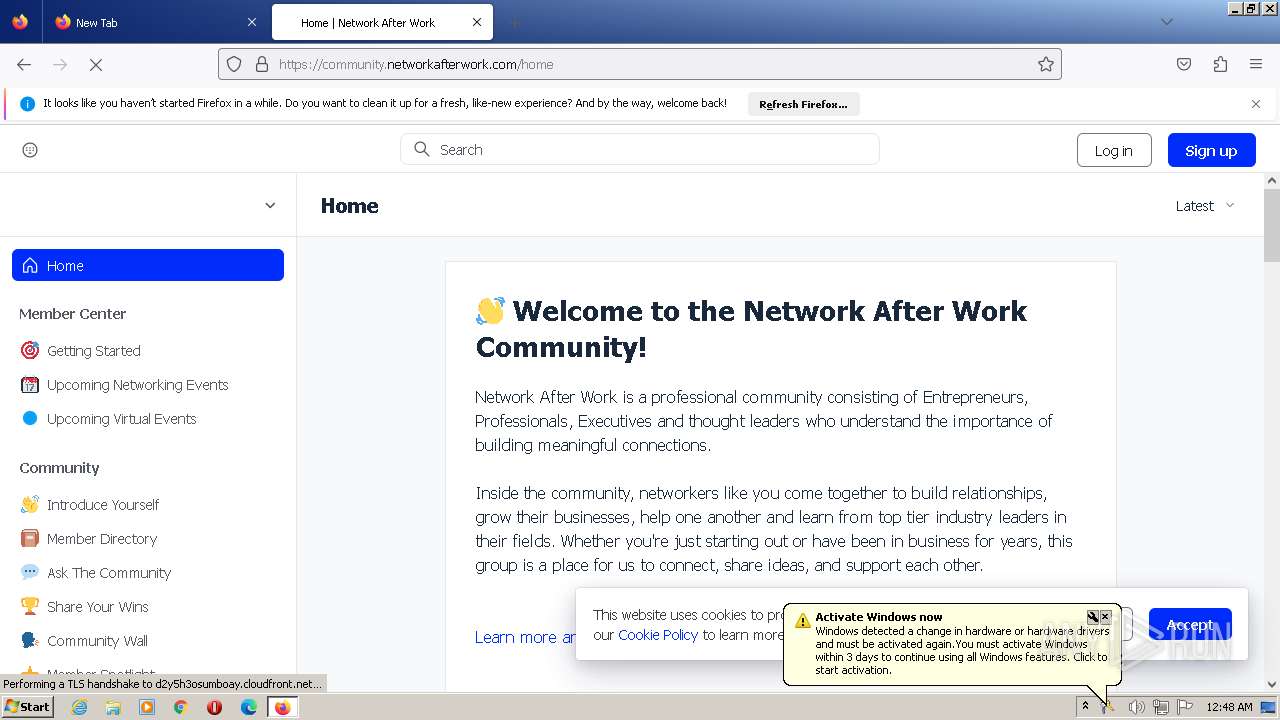
Task: Click the URL address bar
Action: pos(640,64)
